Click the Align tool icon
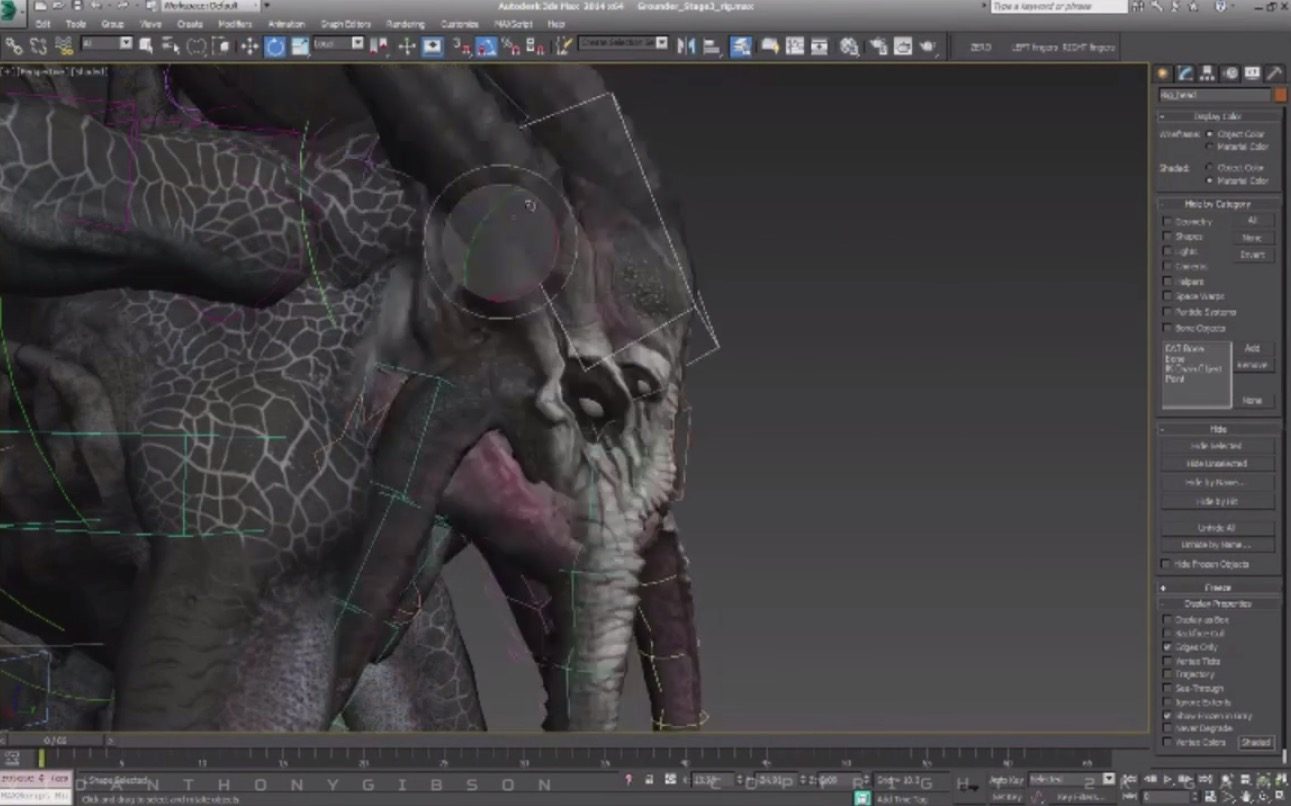Screen dimensions: 1291x806 [x=712, y=46]
